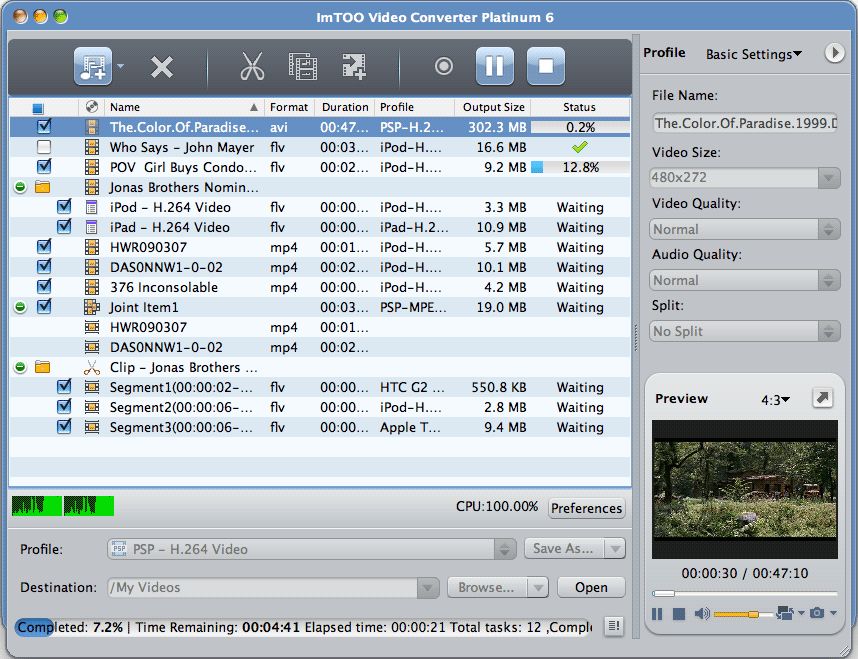
Task: Click the joint-item film icon on Joint Item1
Action: point(92,307)
